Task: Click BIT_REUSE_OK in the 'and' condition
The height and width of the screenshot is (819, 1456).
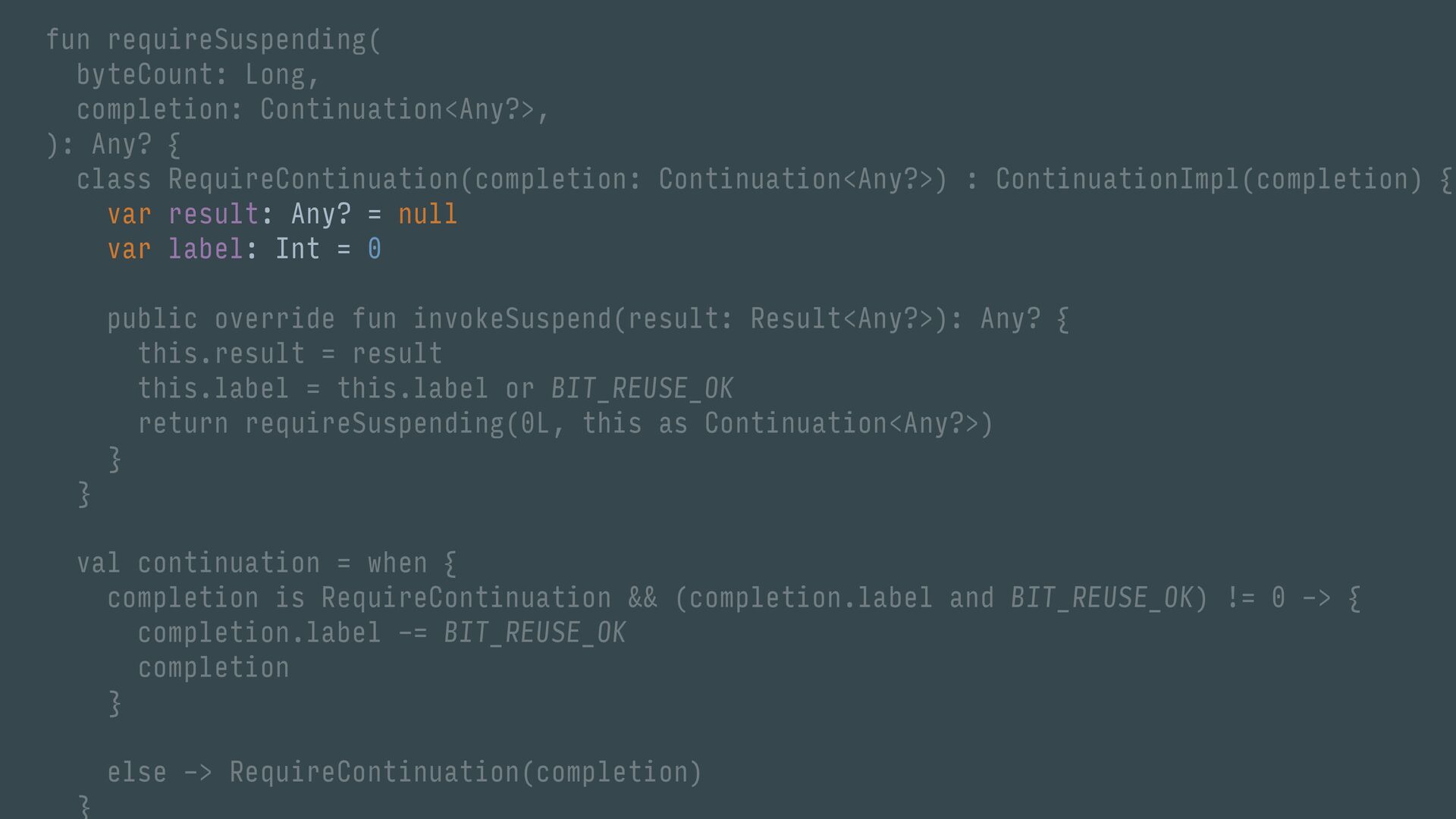Action: (x=1102, y=598)
